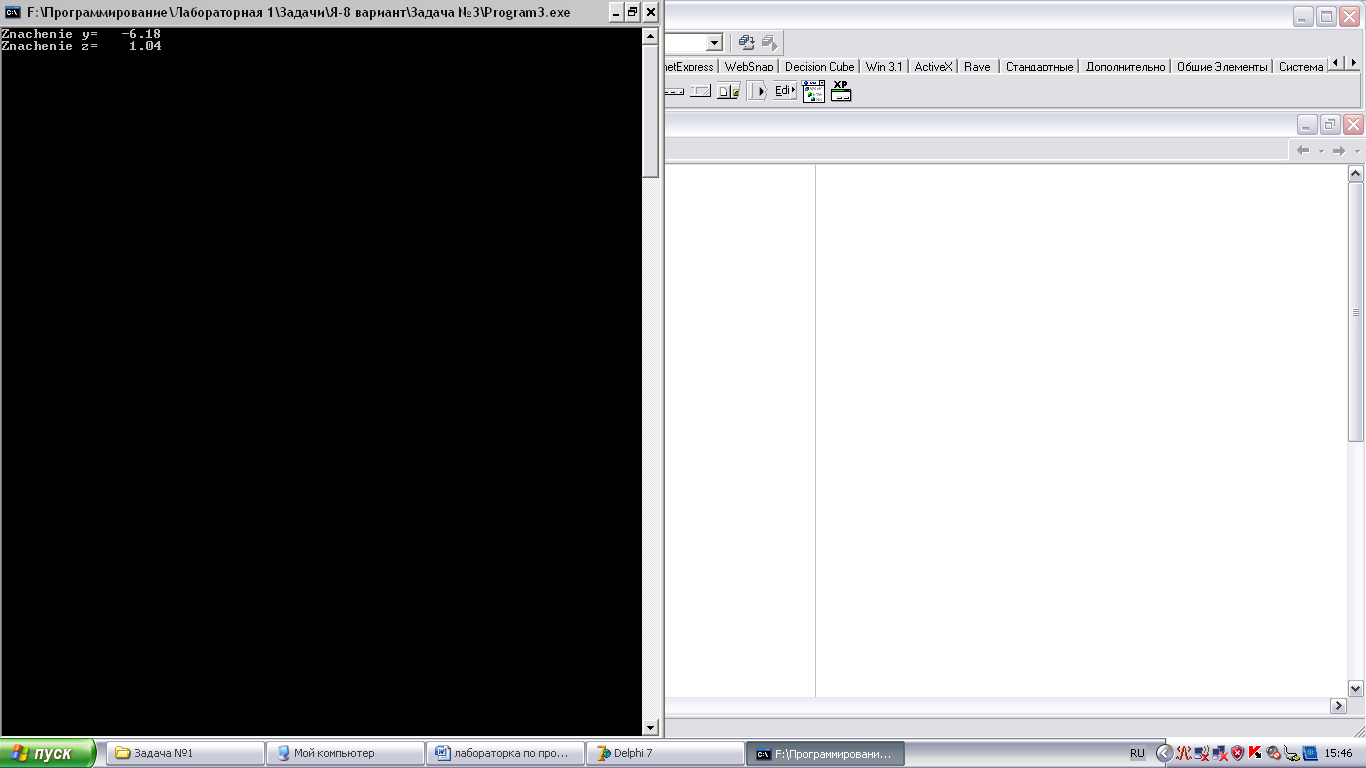1366x768 pixels.
Task: Open the лабораторка Word document taskbar button
Action: (x=505, y=753)
